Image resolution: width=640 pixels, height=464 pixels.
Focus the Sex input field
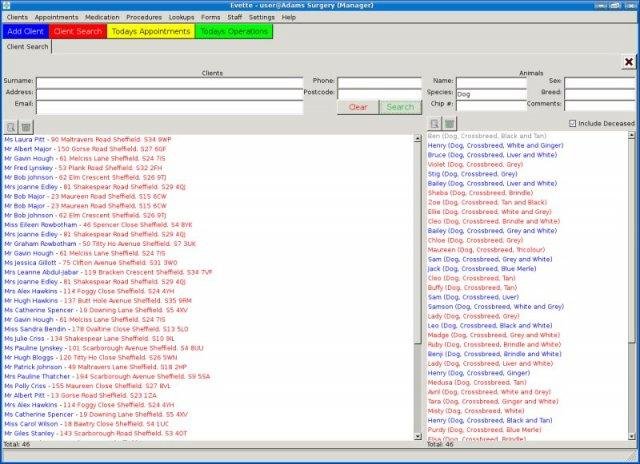click(x=600, y=82)
